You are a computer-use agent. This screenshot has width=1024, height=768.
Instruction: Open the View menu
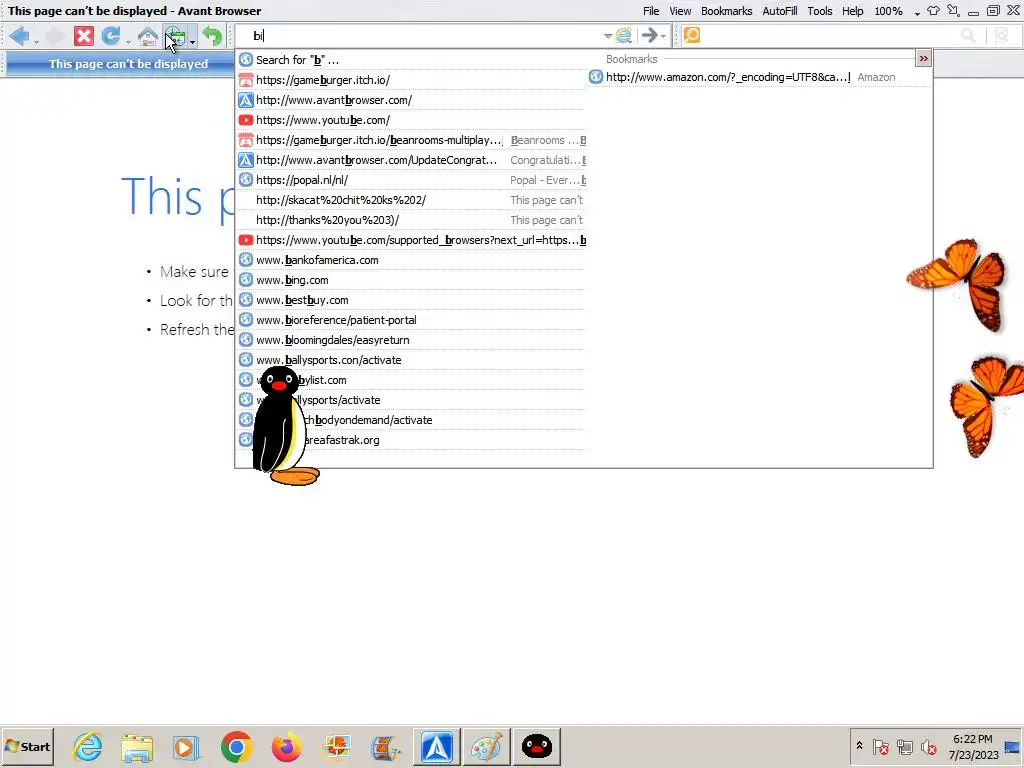[680, 11]
